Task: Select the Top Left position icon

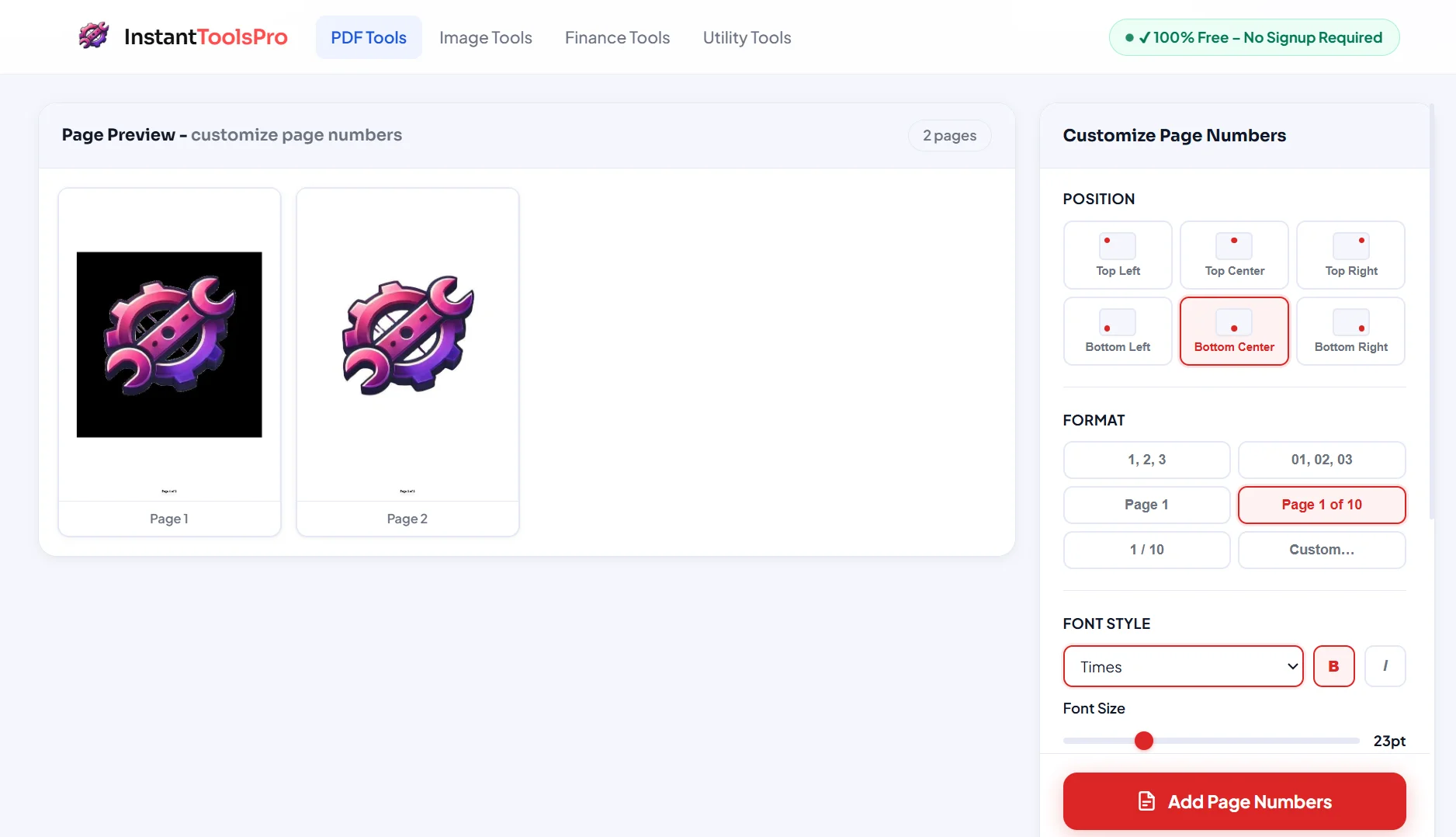Action: 1117,246
